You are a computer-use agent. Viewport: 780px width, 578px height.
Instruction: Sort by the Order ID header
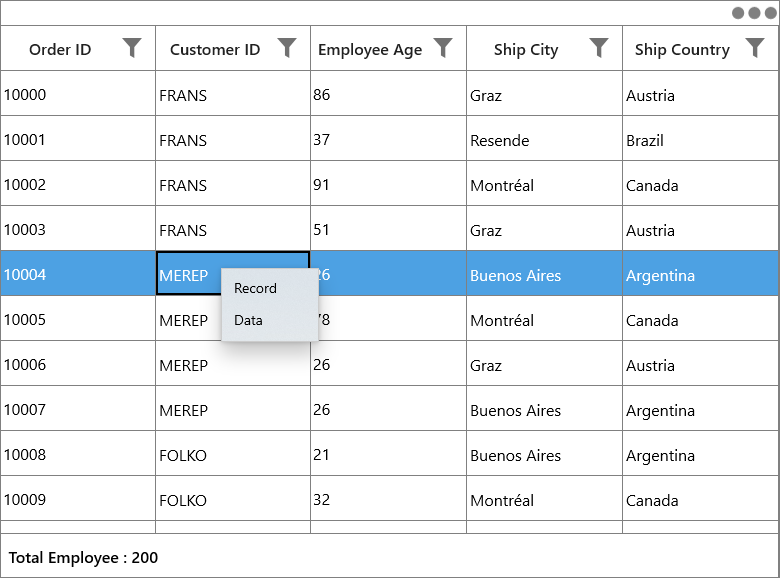[x=60, y=49]
